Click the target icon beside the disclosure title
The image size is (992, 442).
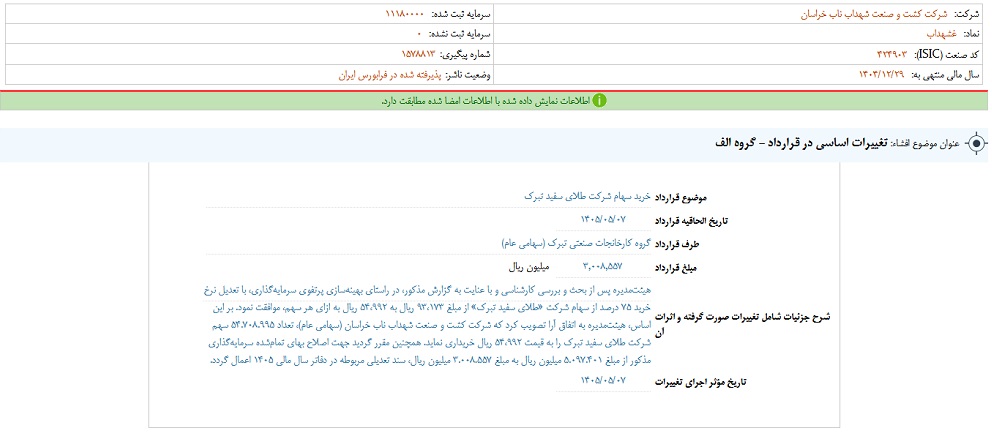pyautogui.click(x=977, y=144)
